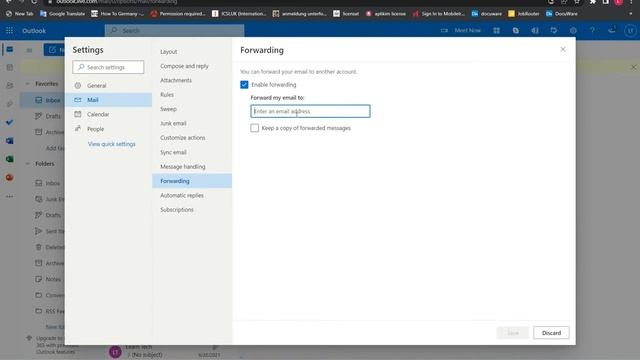Open Excel app in left rail

pos(10,159)
